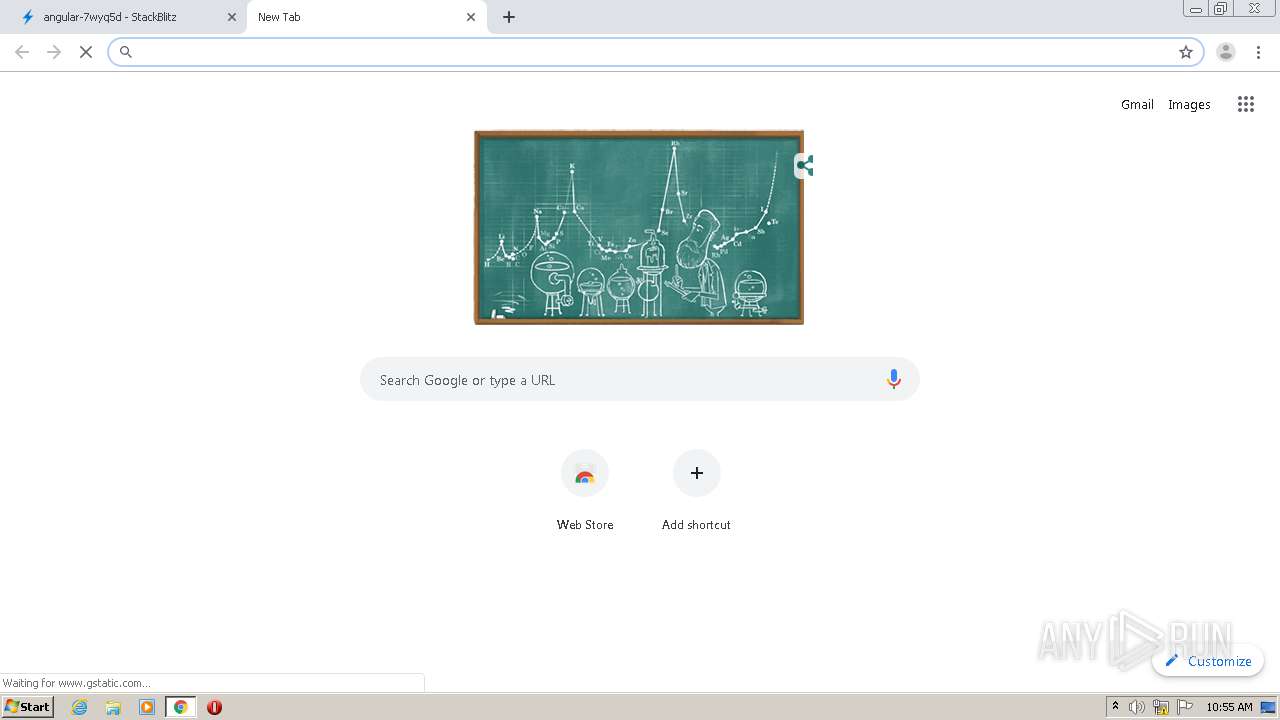Open the Chrome three-dot menu
1280x720 pixels.
1258,52
